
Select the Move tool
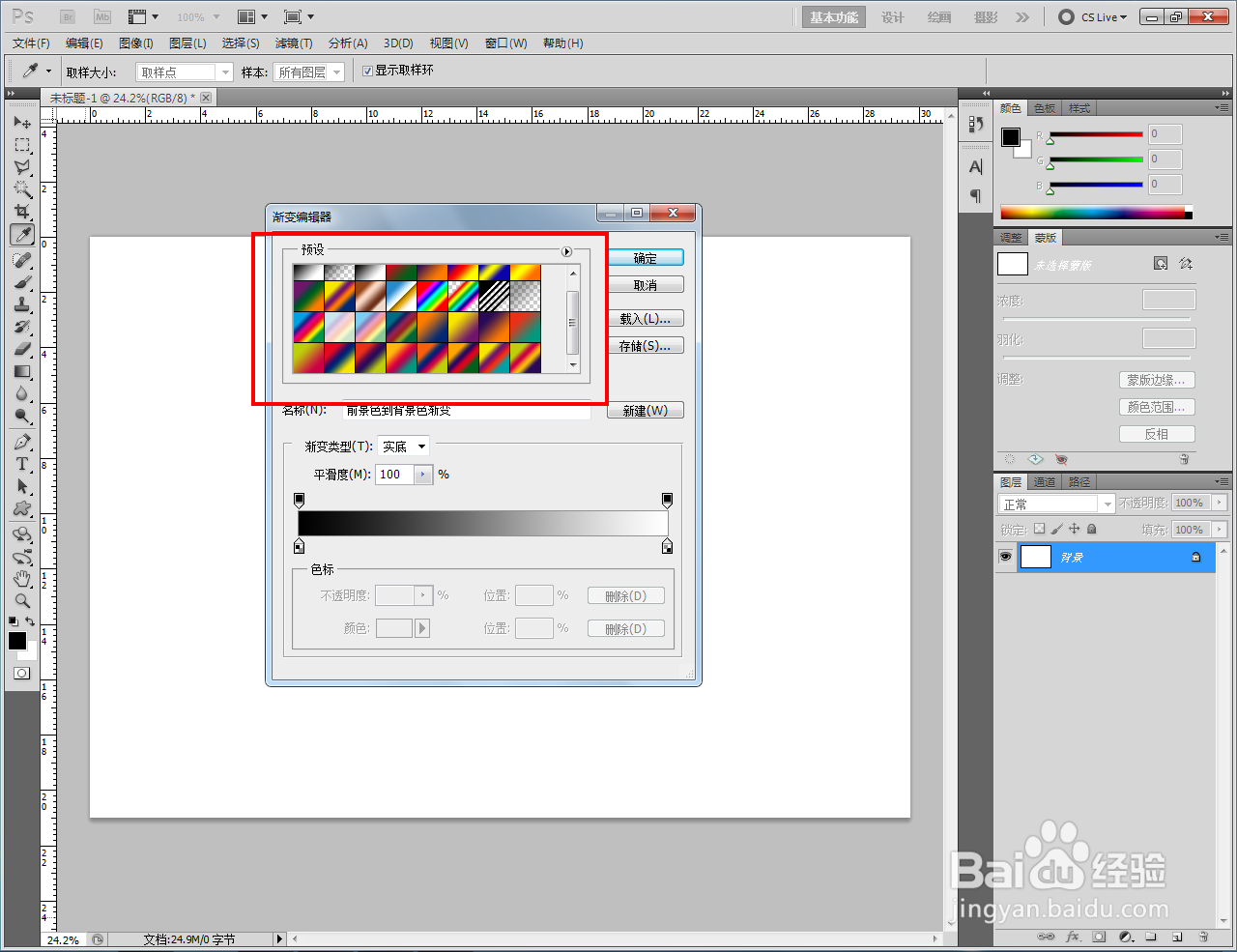(x=22, y=123)
